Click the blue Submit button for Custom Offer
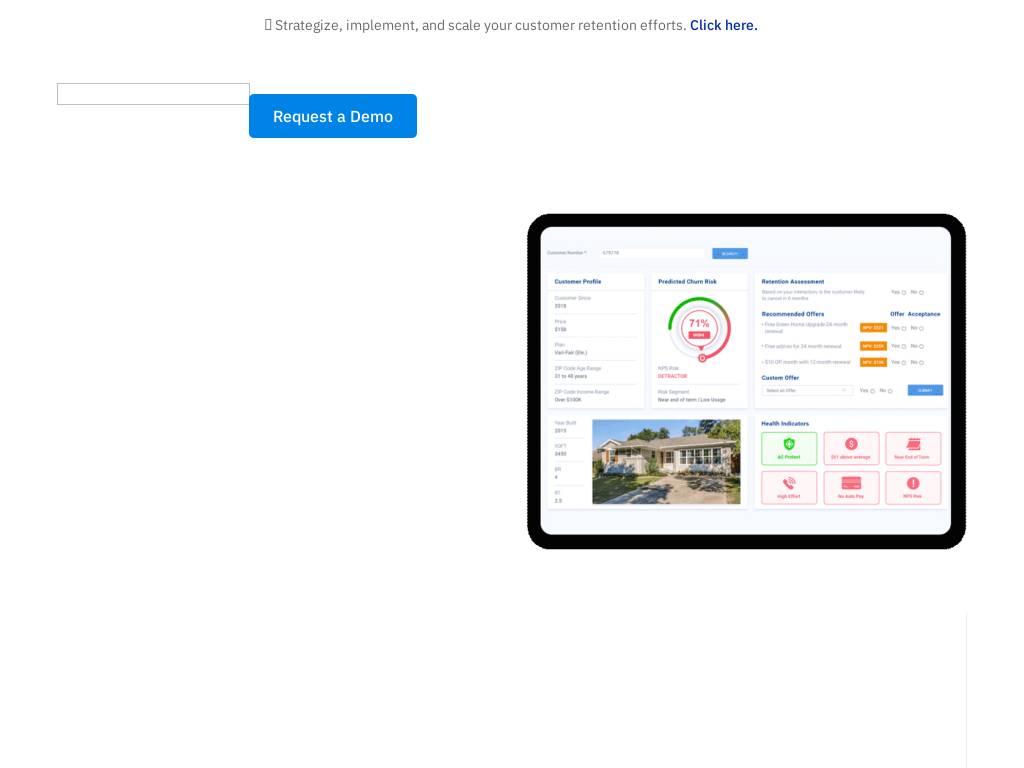The height and width of the screenshot is (768, 1024). 925,390
